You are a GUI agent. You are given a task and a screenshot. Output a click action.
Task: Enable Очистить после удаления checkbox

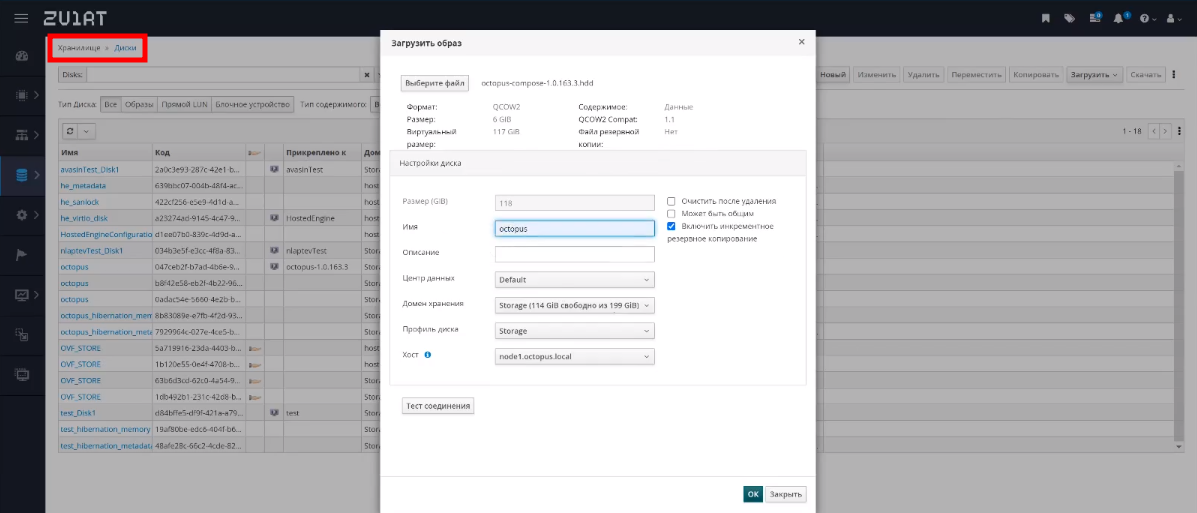click(671, 201)
